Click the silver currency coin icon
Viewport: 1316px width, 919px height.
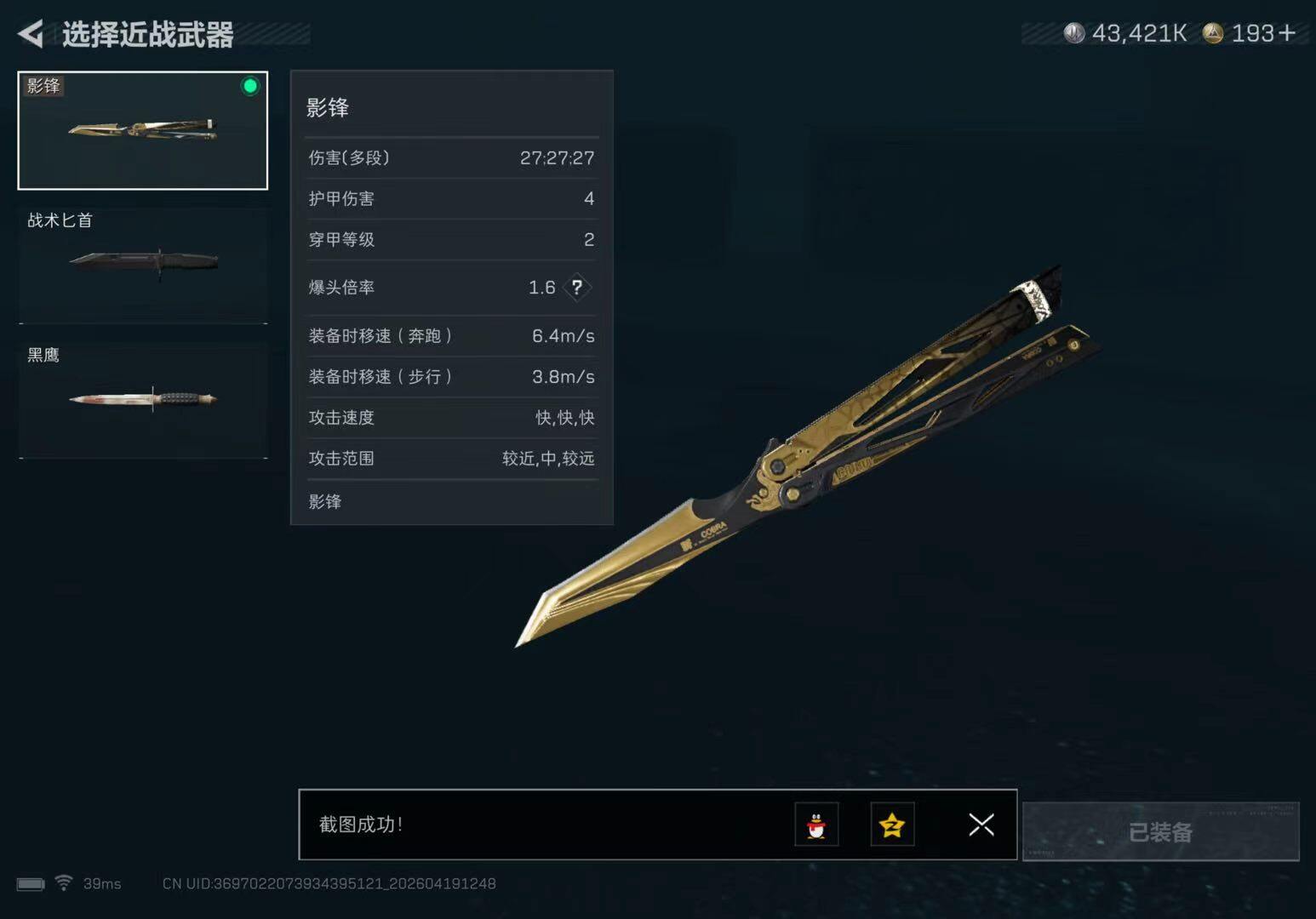click(x=1074, y=33)
